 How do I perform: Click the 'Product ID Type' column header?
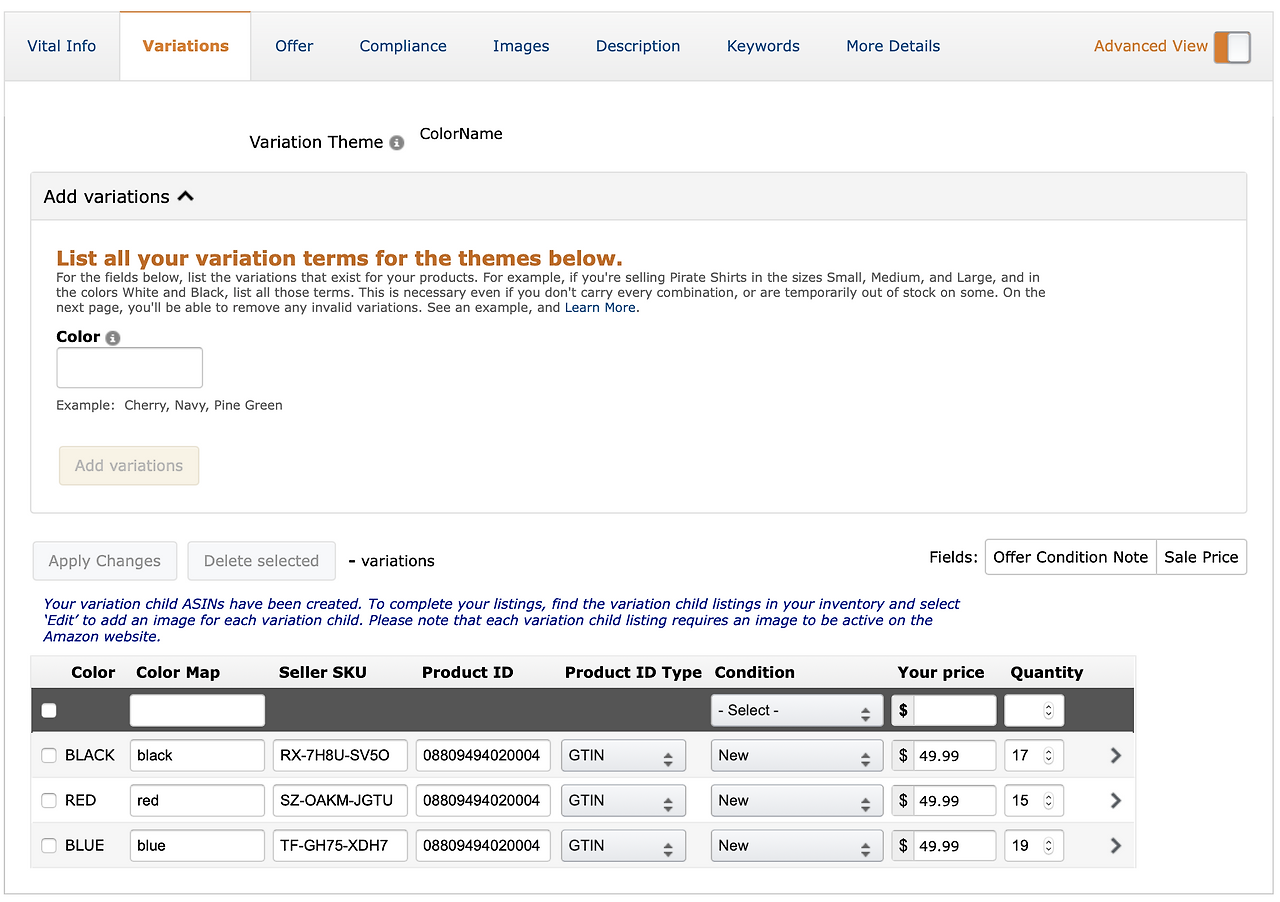633,673
